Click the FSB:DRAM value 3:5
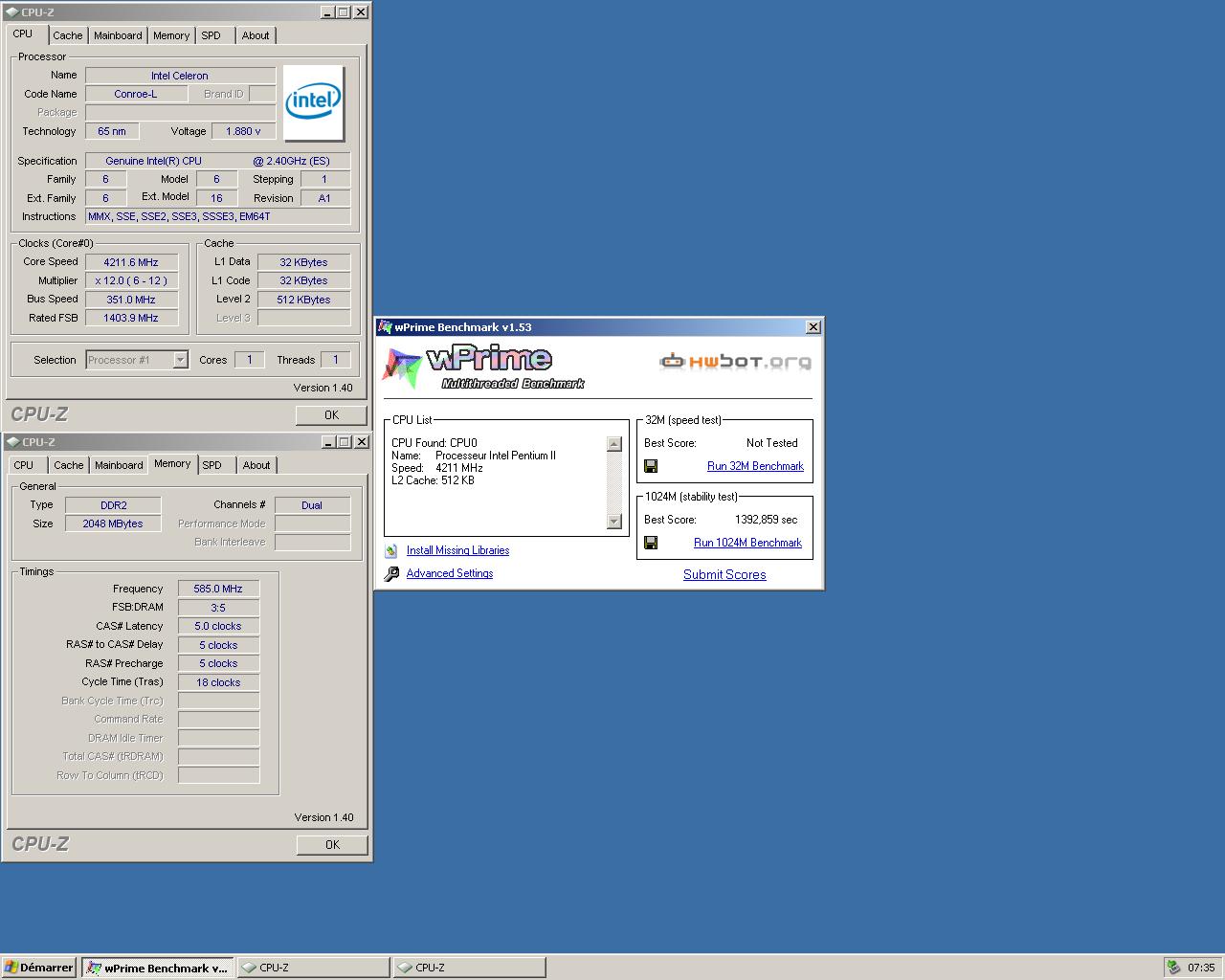Screen dimensions: 1225x980 218,608
